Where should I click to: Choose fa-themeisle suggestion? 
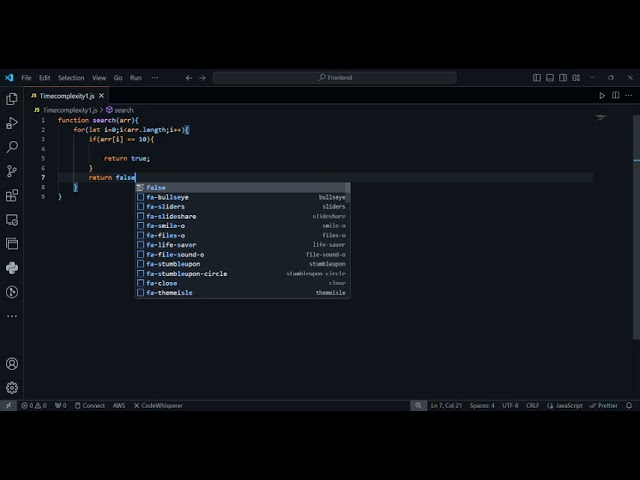pos(243,293)
